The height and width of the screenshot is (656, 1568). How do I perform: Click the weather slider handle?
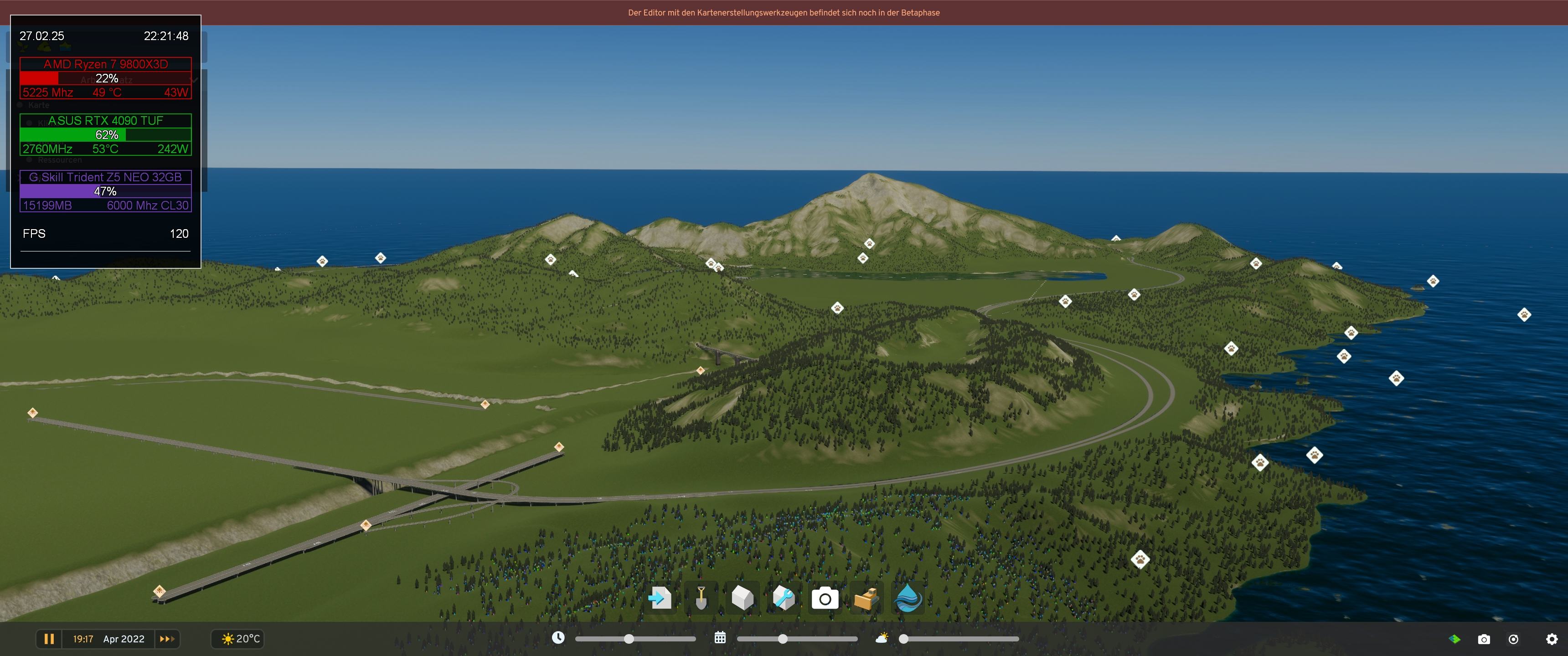point(904,639)
